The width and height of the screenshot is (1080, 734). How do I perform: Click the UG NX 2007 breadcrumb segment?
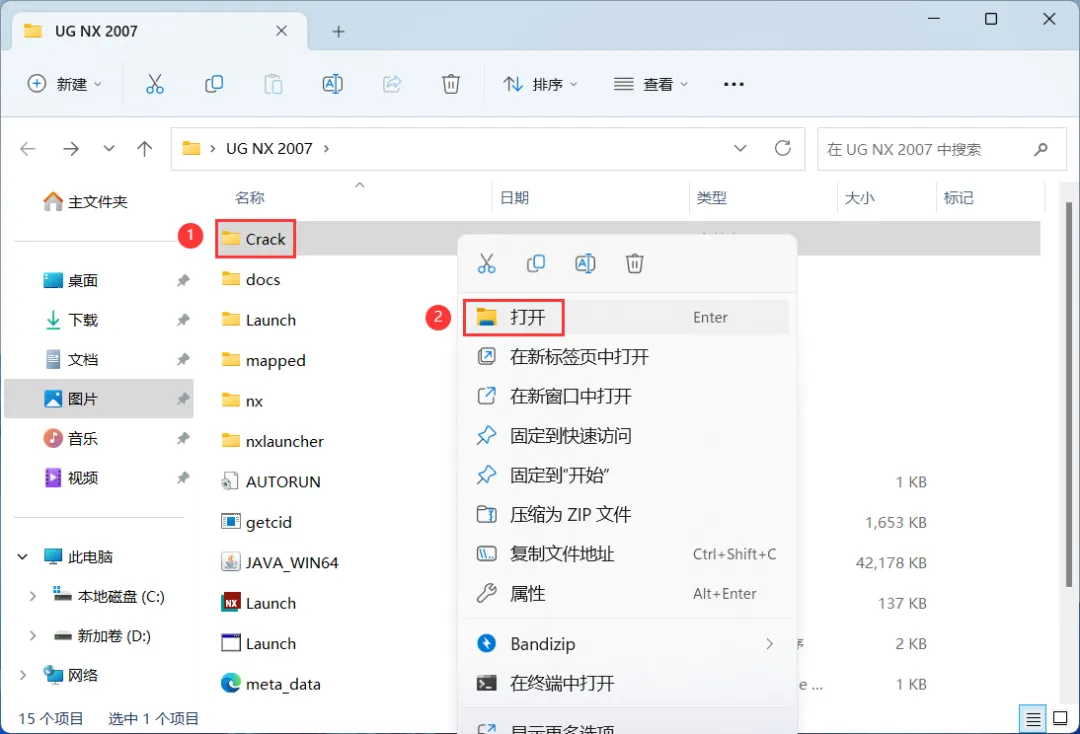(269, 149)
